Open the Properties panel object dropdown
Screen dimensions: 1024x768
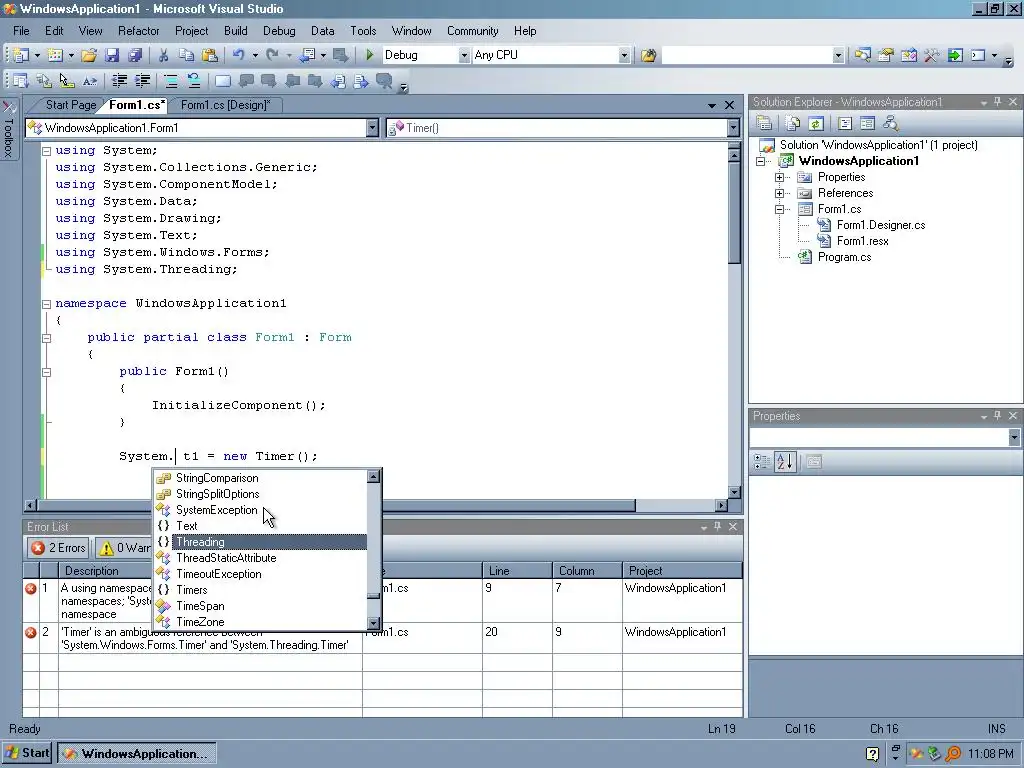(x=1014, y=438)
